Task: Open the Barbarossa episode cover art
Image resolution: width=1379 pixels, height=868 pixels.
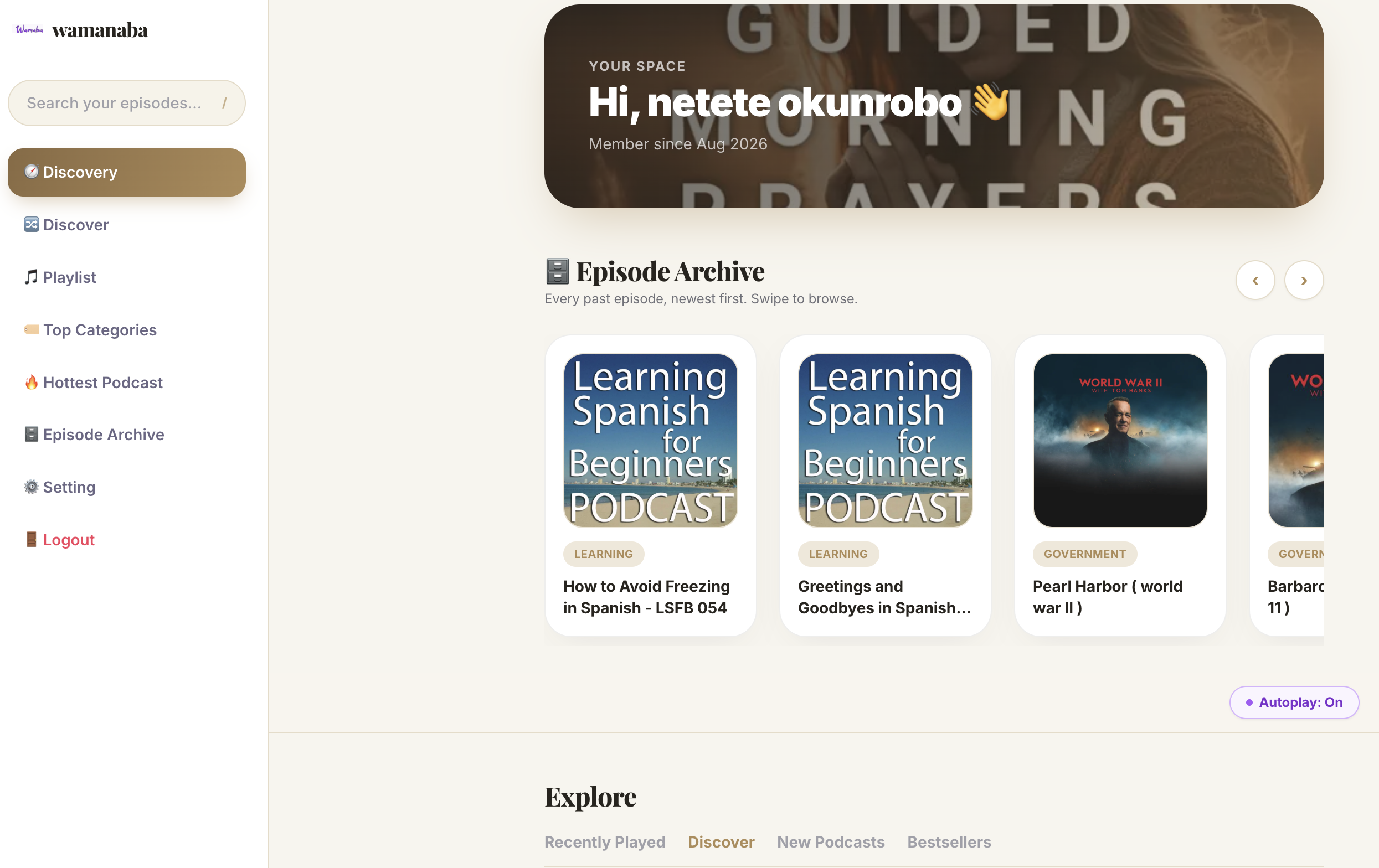Action: (x=1296, y=440)
